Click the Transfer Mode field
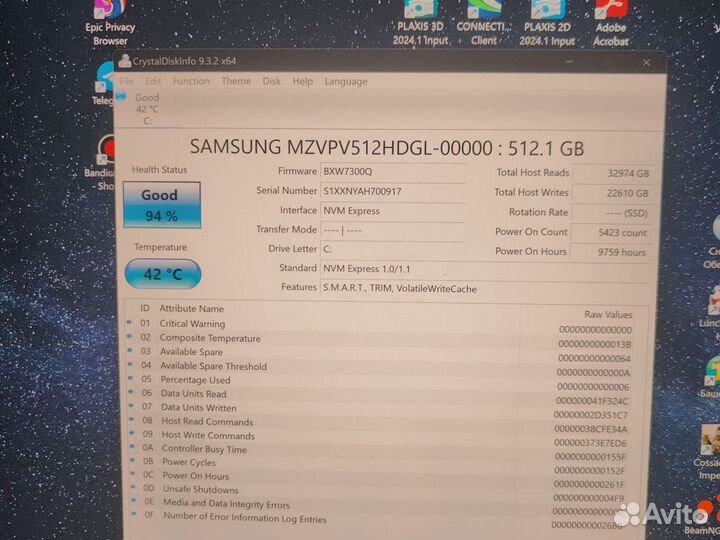Viewport: 720px width, 540px height. tap(393, 230)
